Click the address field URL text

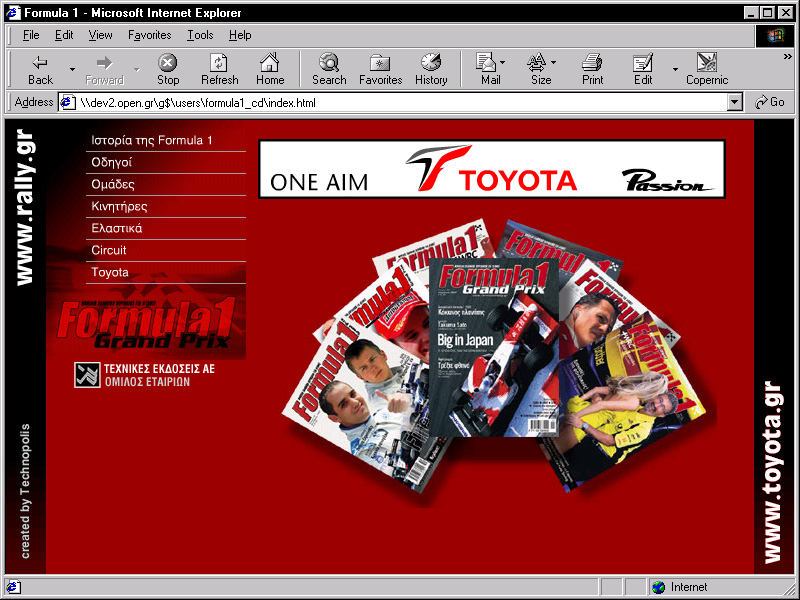point(198,103)
